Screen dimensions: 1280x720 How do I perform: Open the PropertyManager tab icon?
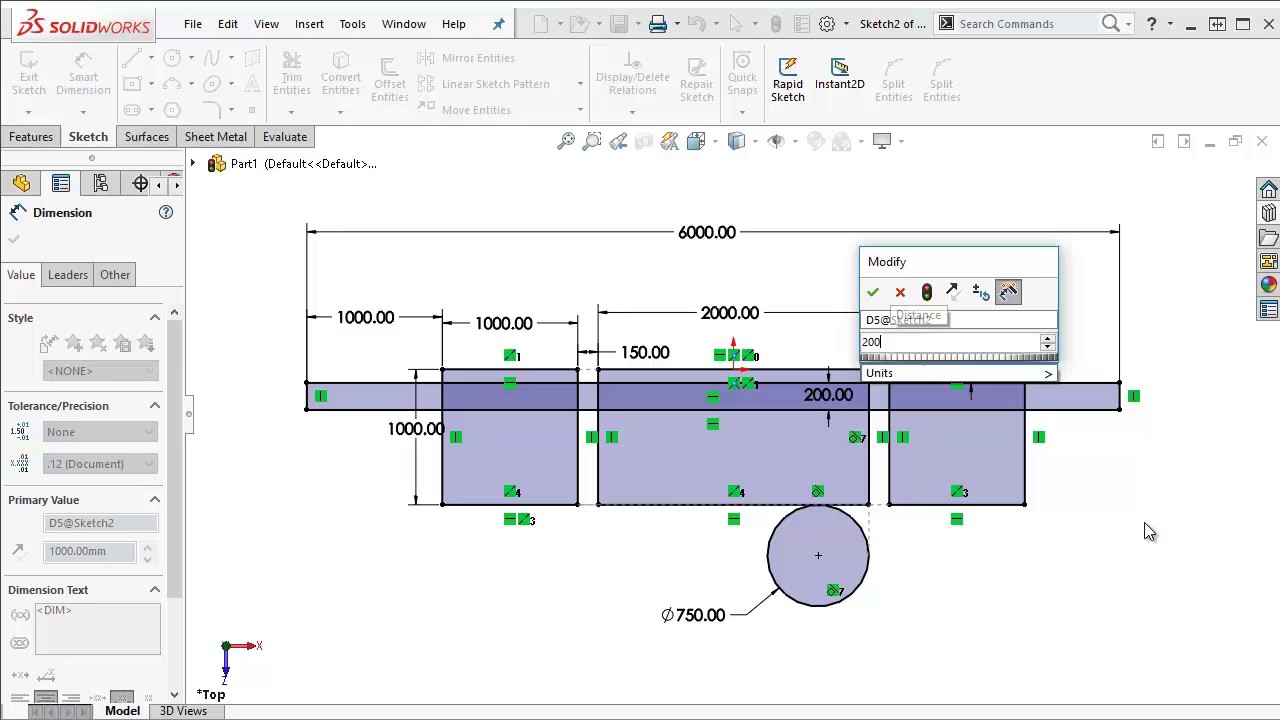[x=61, y=183]
